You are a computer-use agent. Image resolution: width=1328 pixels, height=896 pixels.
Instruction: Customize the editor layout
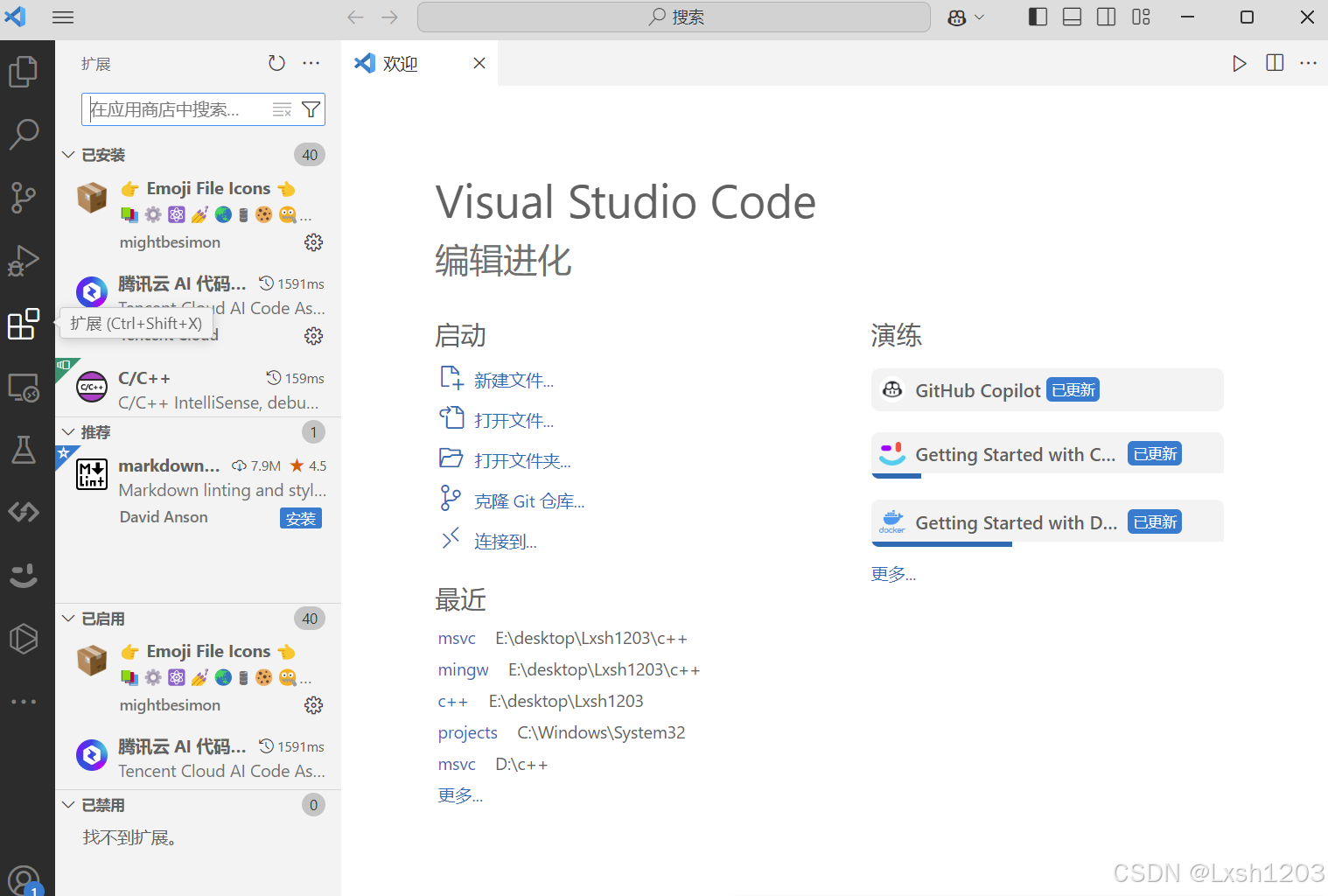pyautogui.click(x=1141, y=17)
